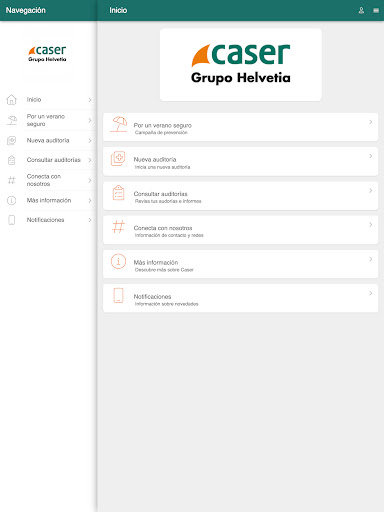Open the Notificaciones card title

tap(152, 296)
